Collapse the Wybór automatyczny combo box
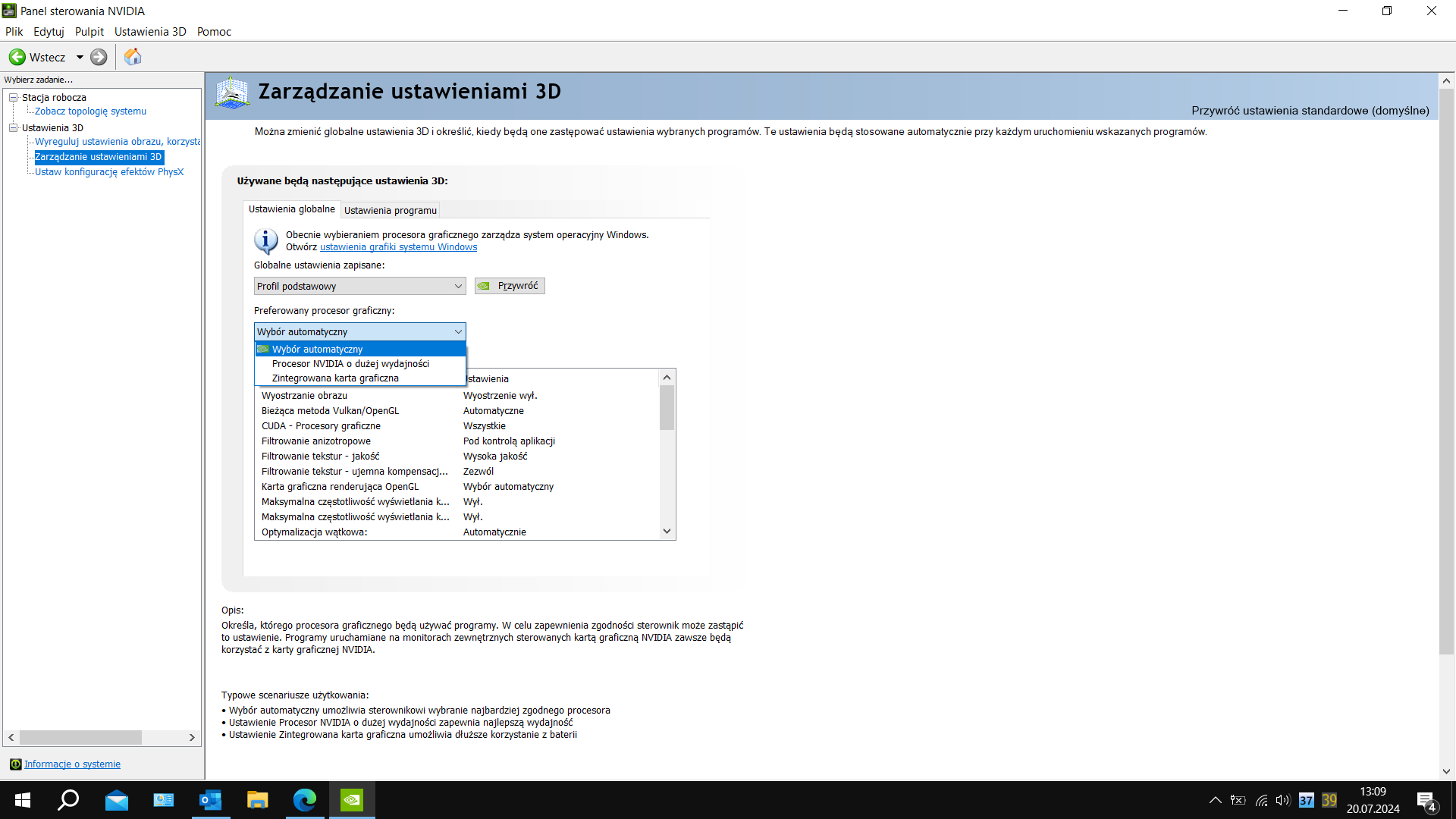Image resolution: width=1456 pixels, height=819 pixels. [x=359, y=331]
